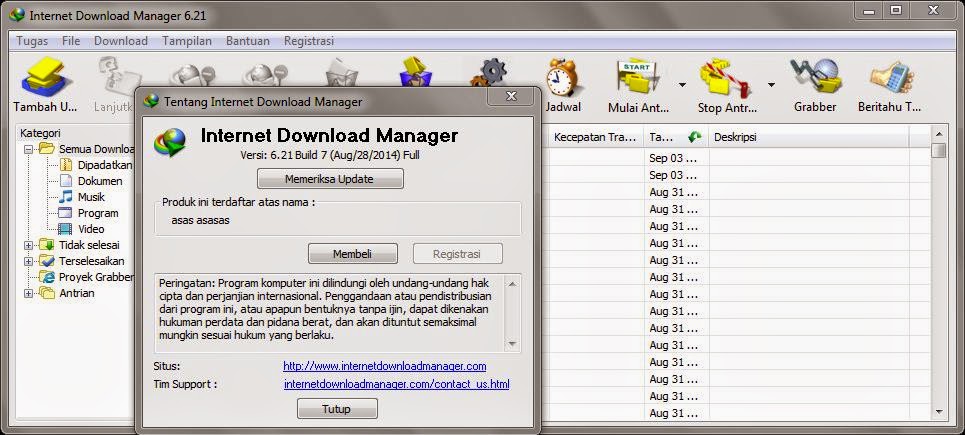Click the download list scroll up arrow
Image resolution: width=965 pixels, height=435 pixels.
coord(939,133)
